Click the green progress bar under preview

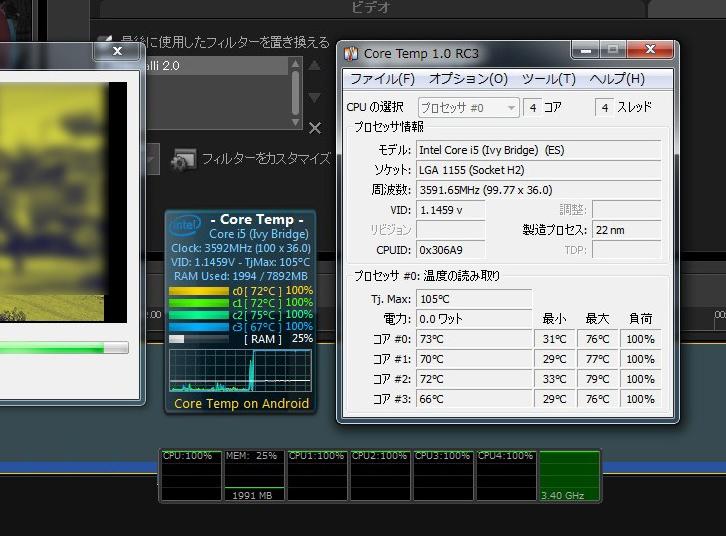coord(62,348)
